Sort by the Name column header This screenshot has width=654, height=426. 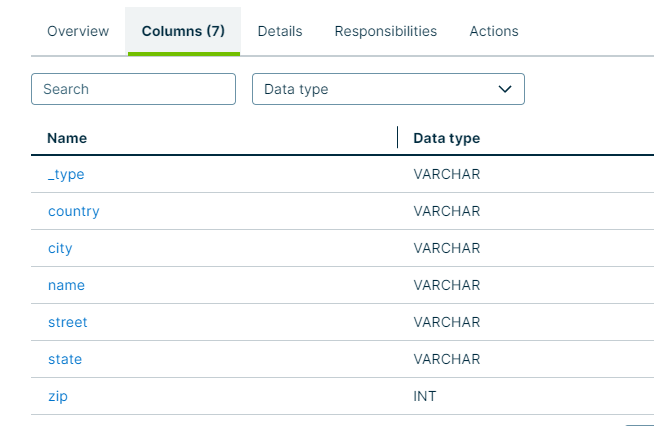(67, 138)
